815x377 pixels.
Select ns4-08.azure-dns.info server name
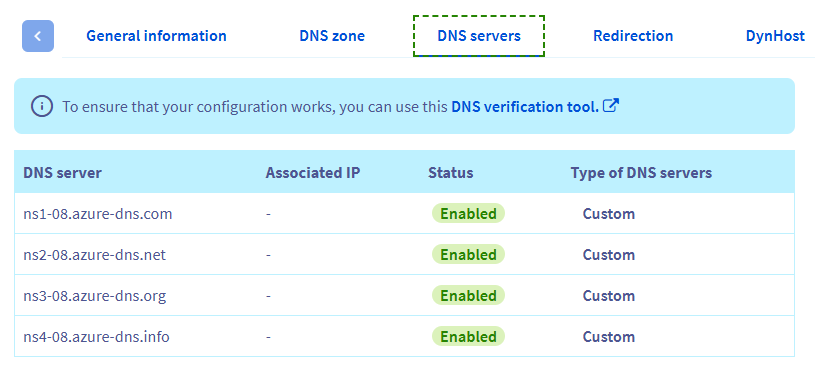point(97,337)
